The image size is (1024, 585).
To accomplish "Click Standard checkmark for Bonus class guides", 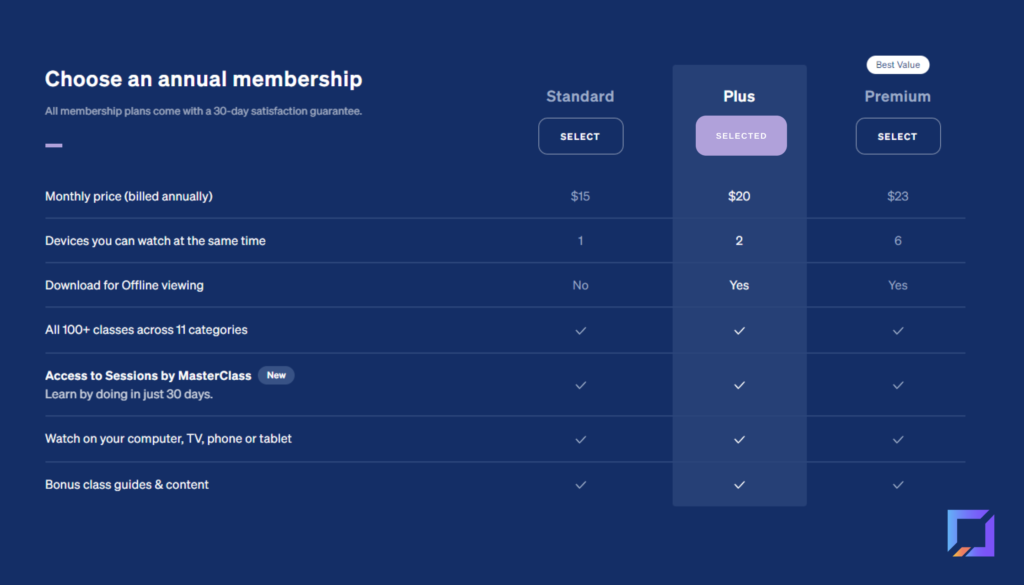I will (580, 485).
